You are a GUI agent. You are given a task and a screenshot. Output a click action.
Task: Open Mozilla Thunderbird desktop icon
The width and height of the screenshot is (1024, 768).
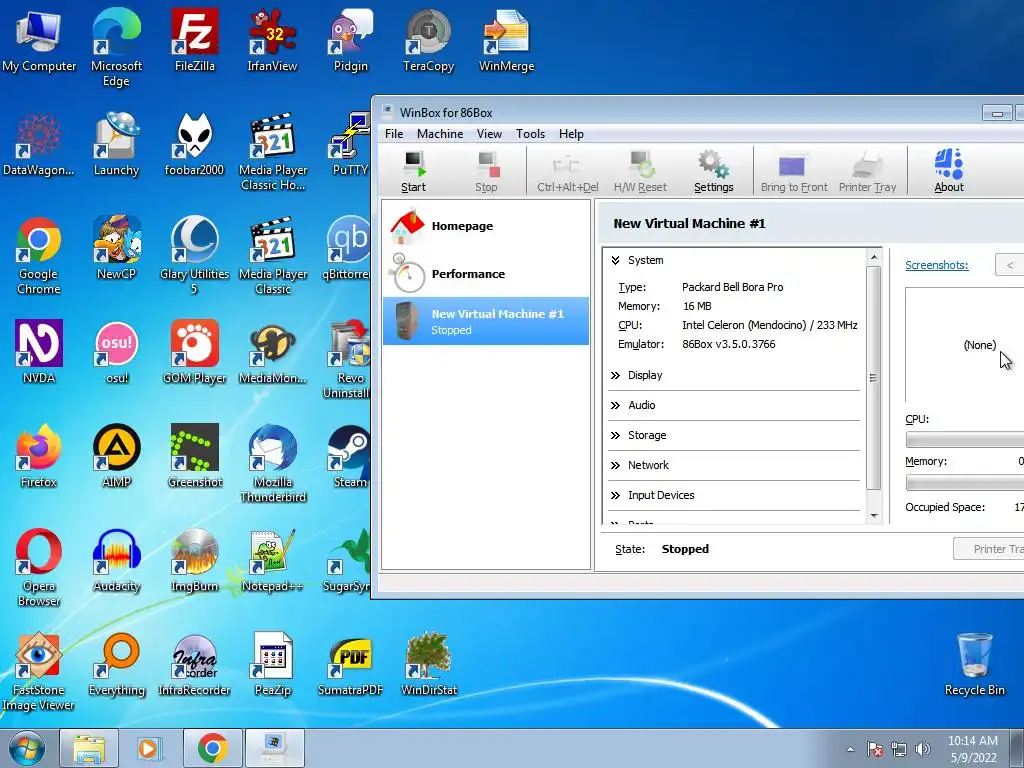pos(273,462)
